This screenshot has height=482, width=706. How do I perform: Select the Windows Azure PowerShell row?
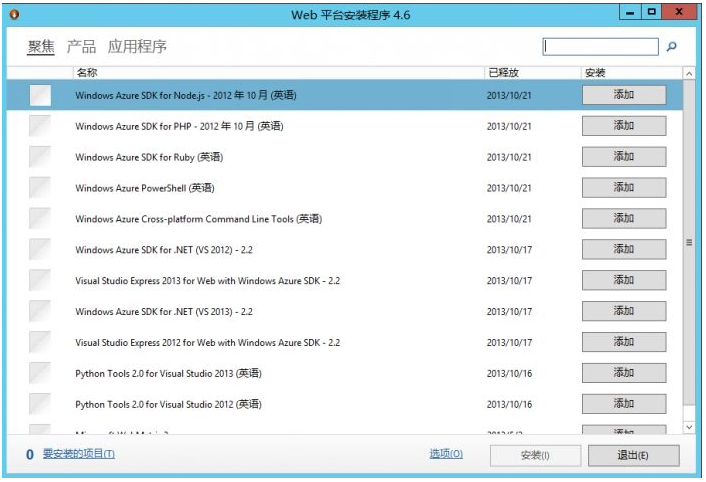tap(344, 188)
